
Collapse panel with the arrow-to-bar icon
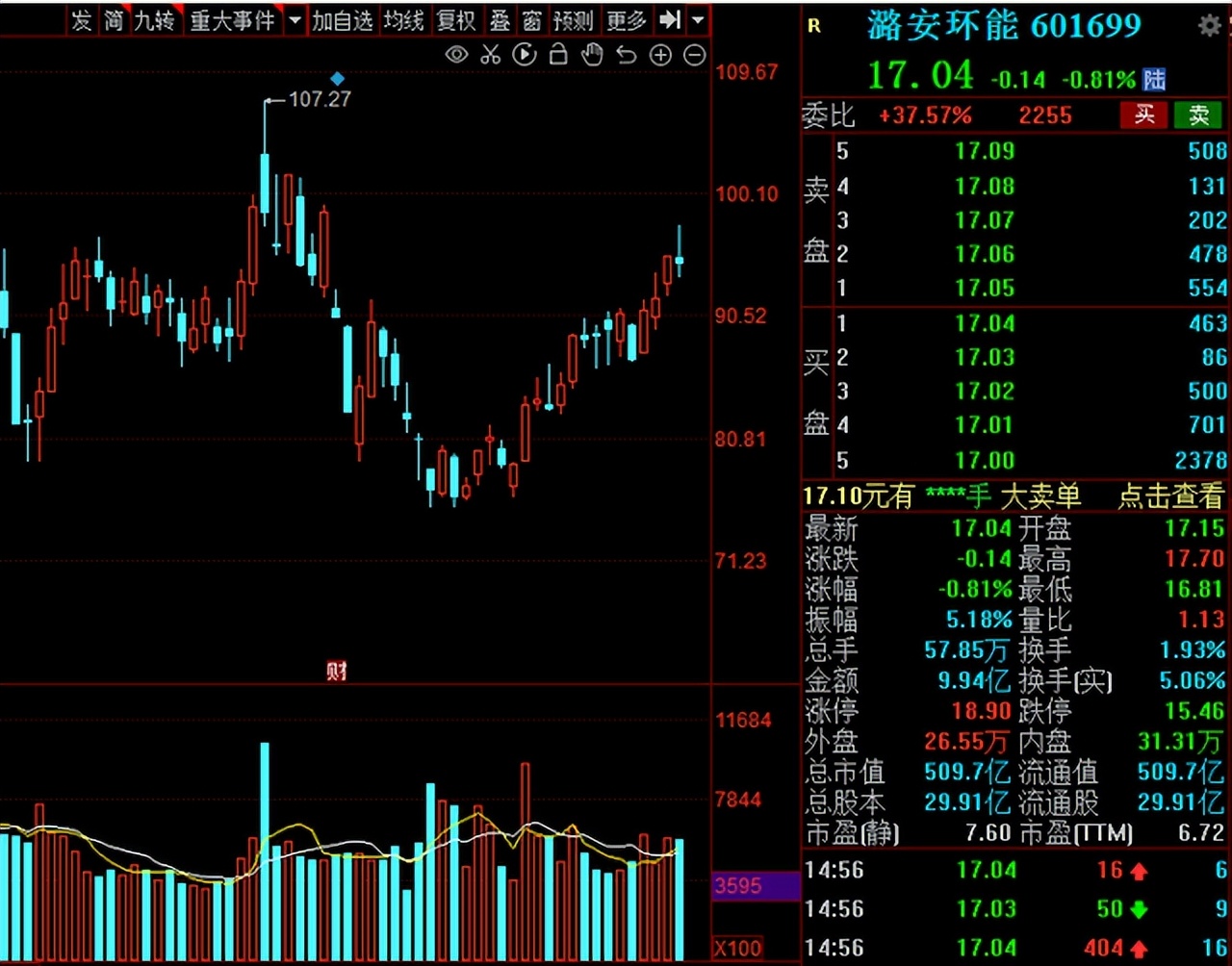(x=670, y=19)
